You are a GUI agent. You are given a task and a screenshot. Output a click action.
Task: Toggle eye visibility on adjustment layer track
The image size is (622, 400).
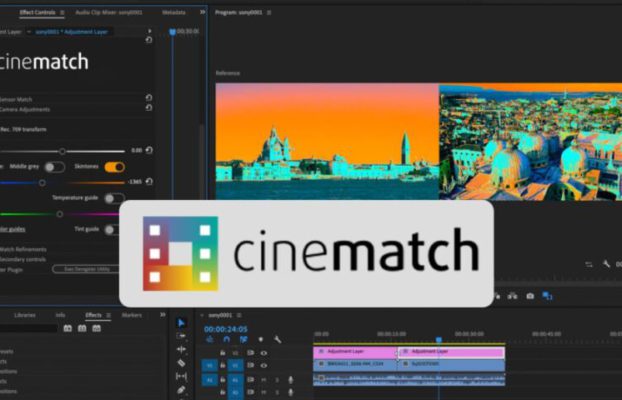pyautogui.click(x=264, y=352)
